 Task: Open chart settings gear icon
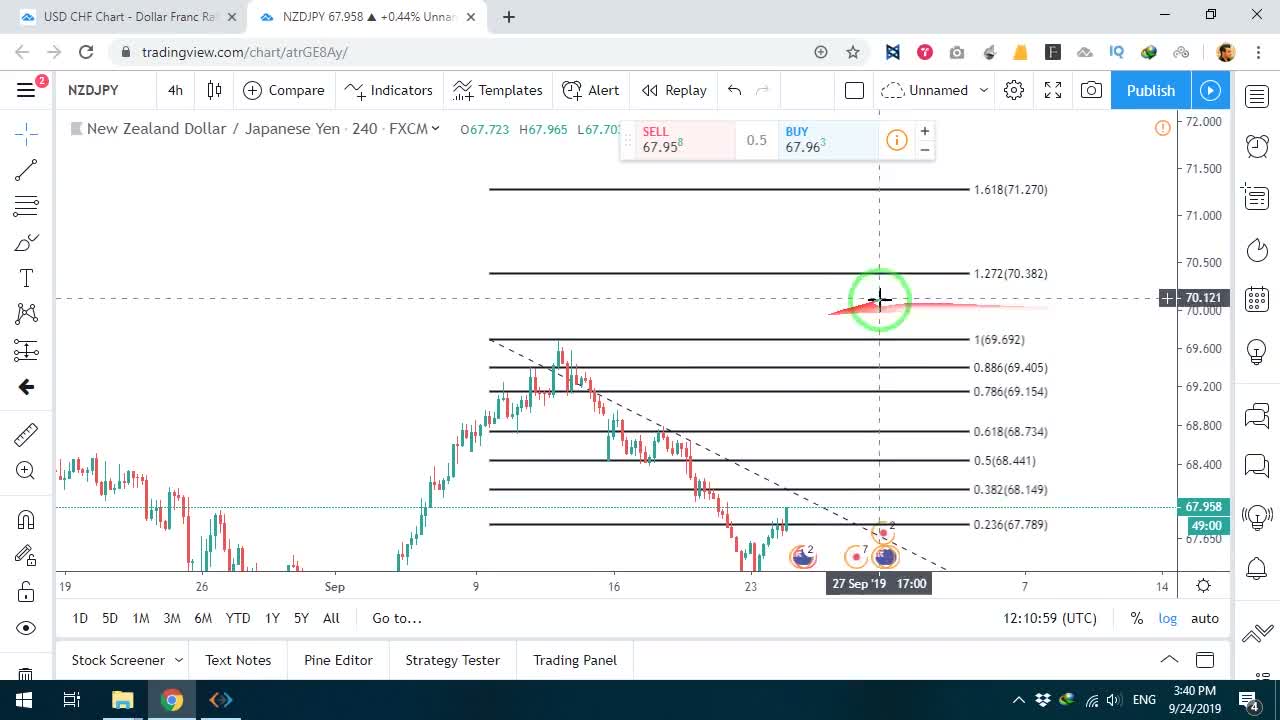[x=1014, y=90]
